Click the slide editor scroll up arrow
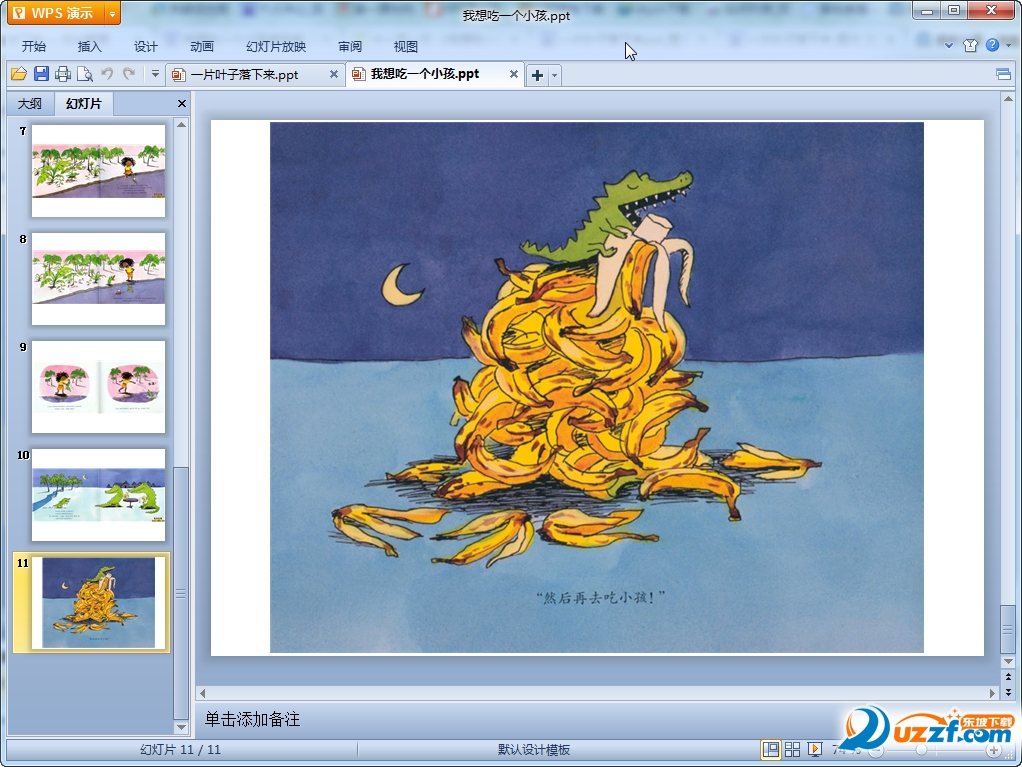1022x767 pixels. tap(1008, 98)
